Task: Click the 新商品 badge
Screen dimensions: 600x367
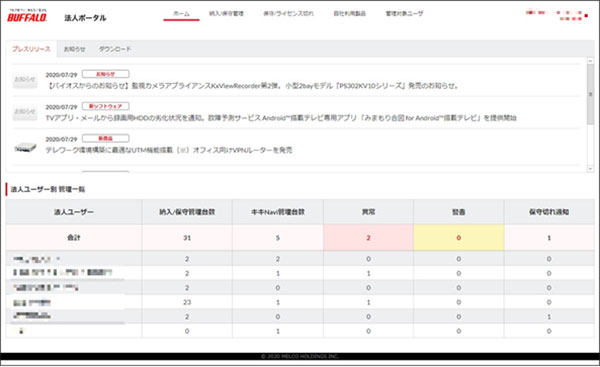Action: pos(106,138)
